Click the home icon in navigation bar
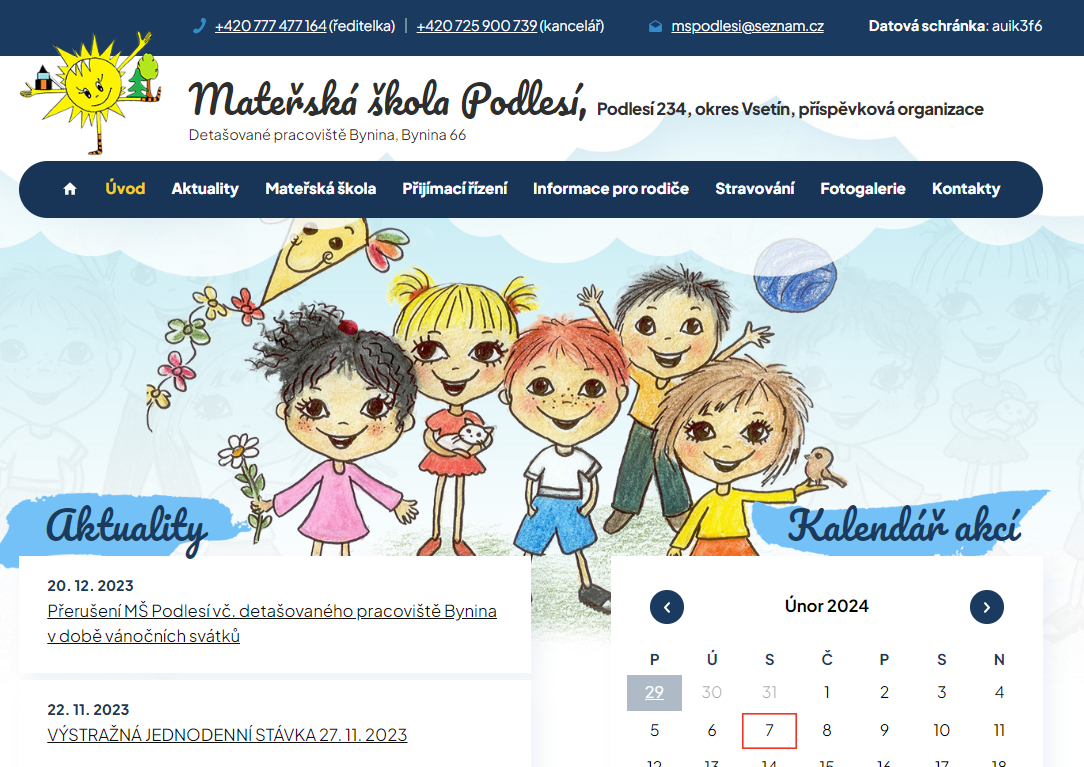This screenshot has height=767, width=1084. (x=70, y=189)
